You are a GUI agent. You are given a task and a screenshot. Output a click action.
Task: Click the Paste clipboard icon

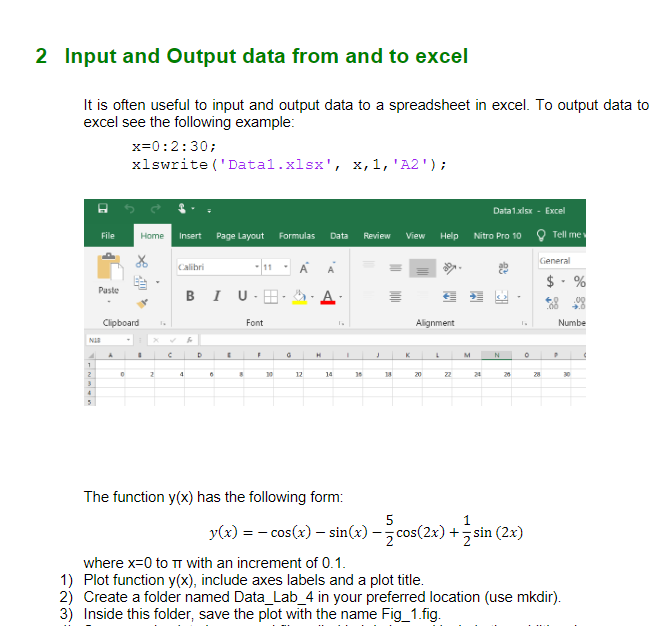(110, 266)
